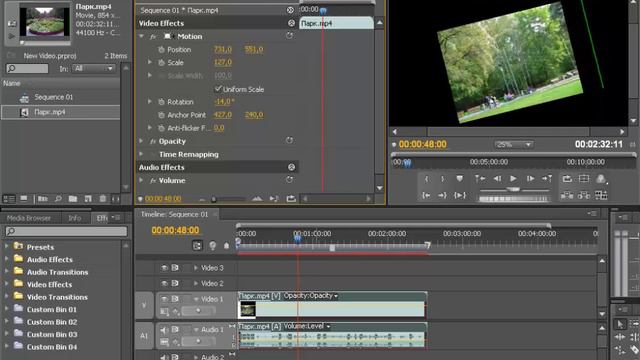The width and height of the screenshot is (640, 360).
Task: Click the Program Monitor jog wheel
Action: coord(513,199)
